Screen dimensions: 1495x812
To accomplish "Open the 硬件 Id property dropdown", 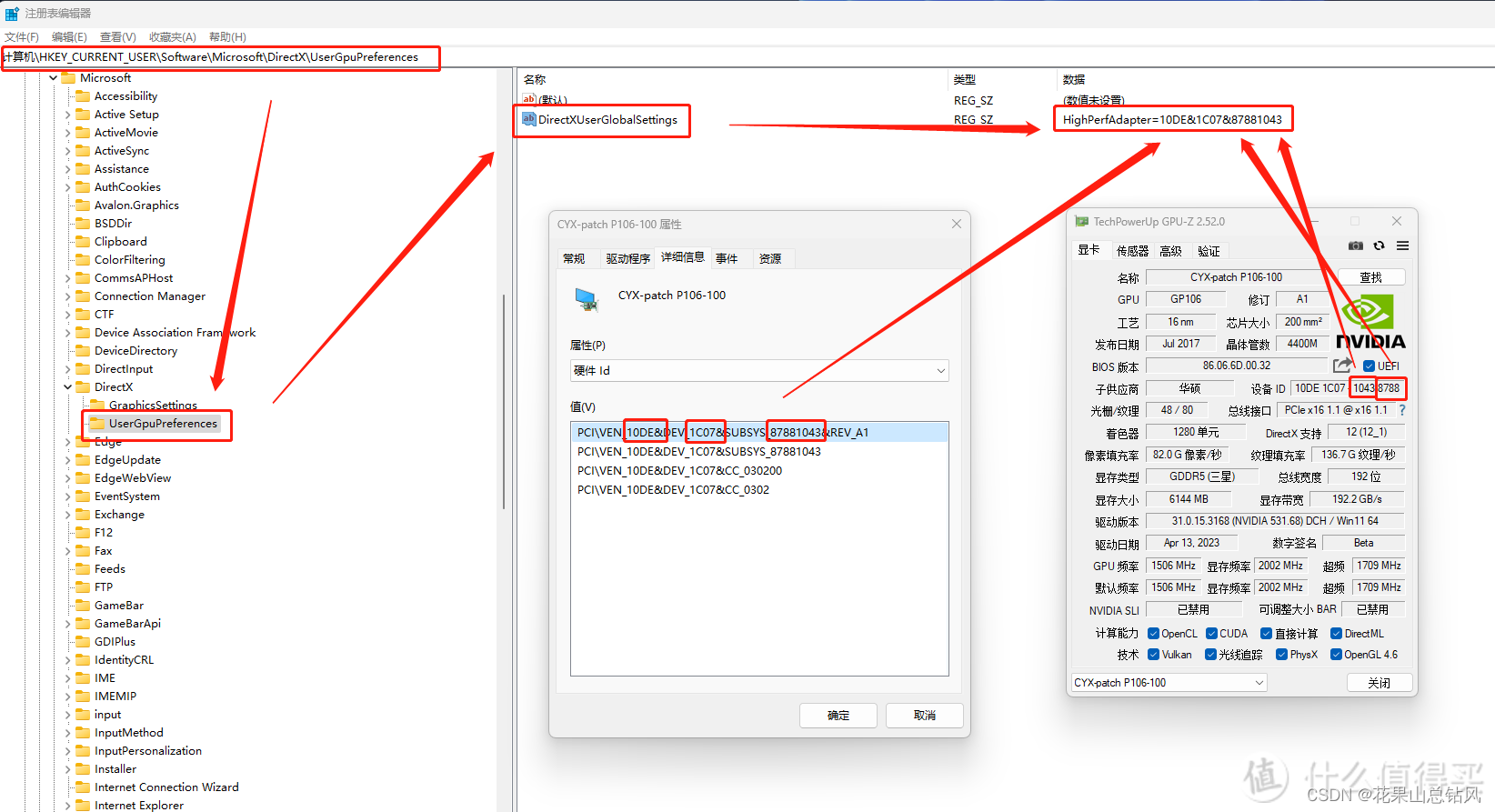I will (x=759, y=370).
